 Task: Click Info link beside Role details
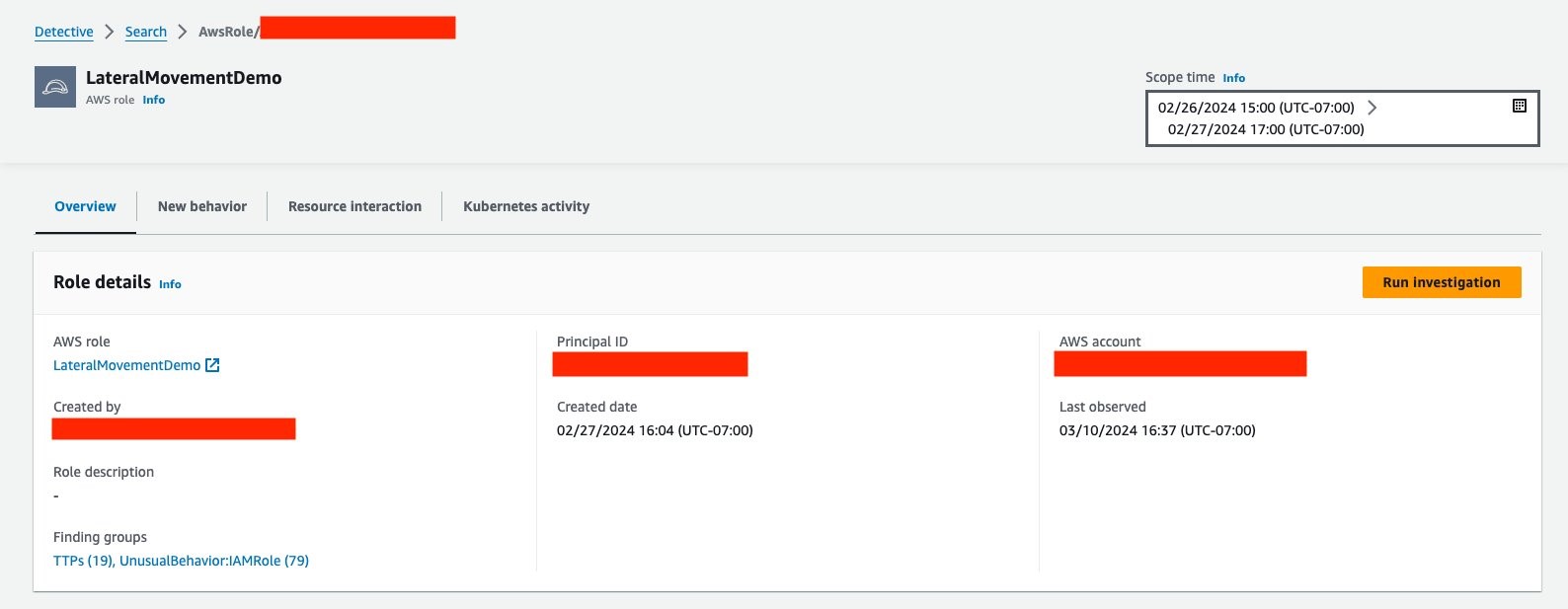click(170, 284)
